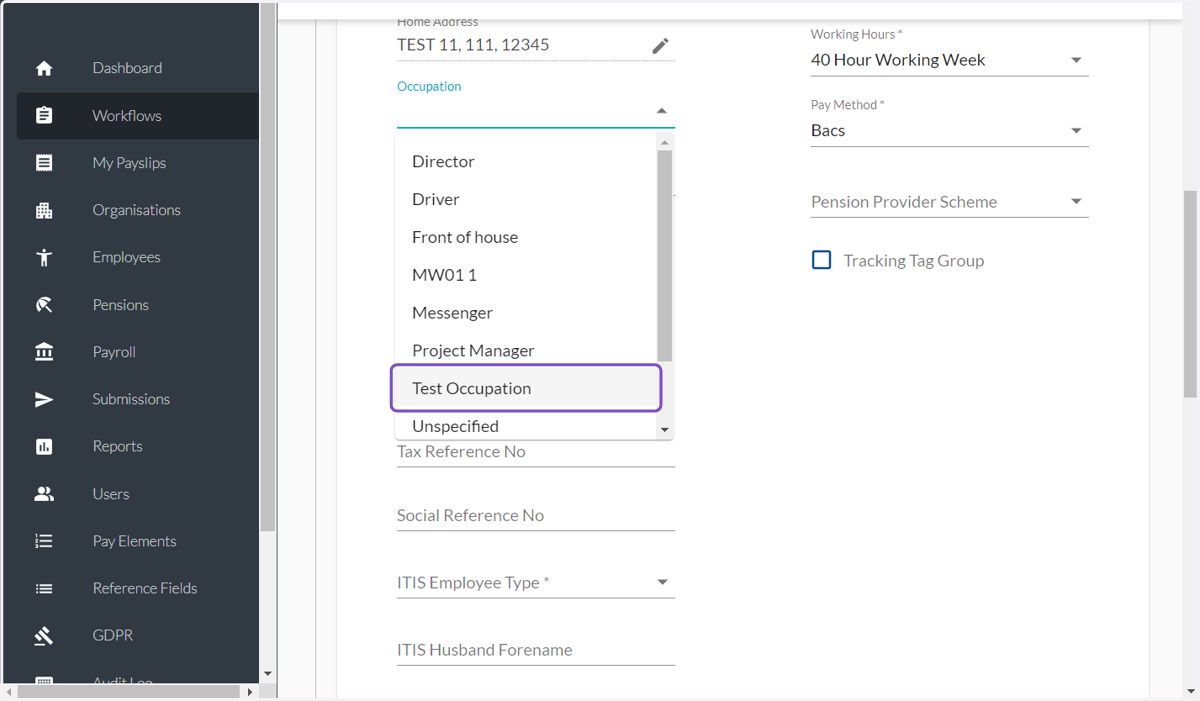Open the Pay Method dropdown
This screenshot has height=701, width=1200.
(x=949, y=131)
